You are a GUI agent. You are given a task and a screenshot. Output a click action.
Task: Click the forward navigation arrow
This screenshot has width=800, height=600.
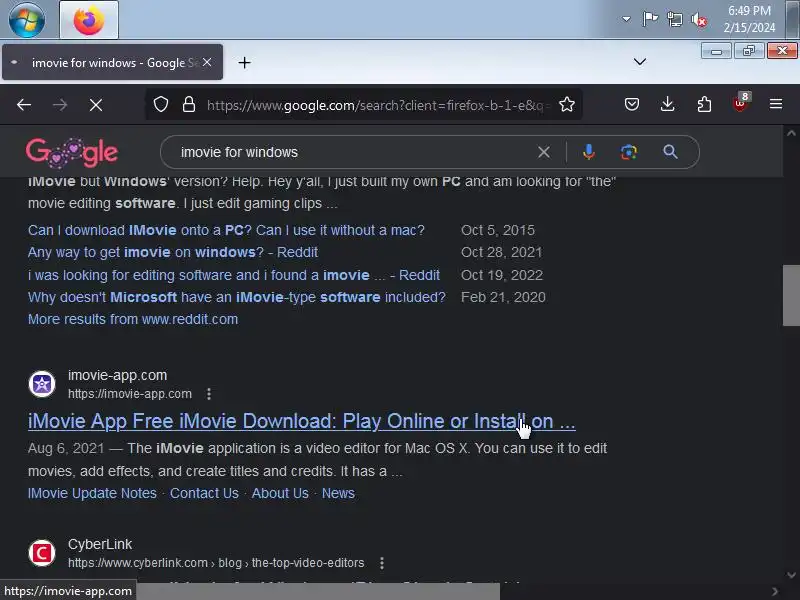60,105
